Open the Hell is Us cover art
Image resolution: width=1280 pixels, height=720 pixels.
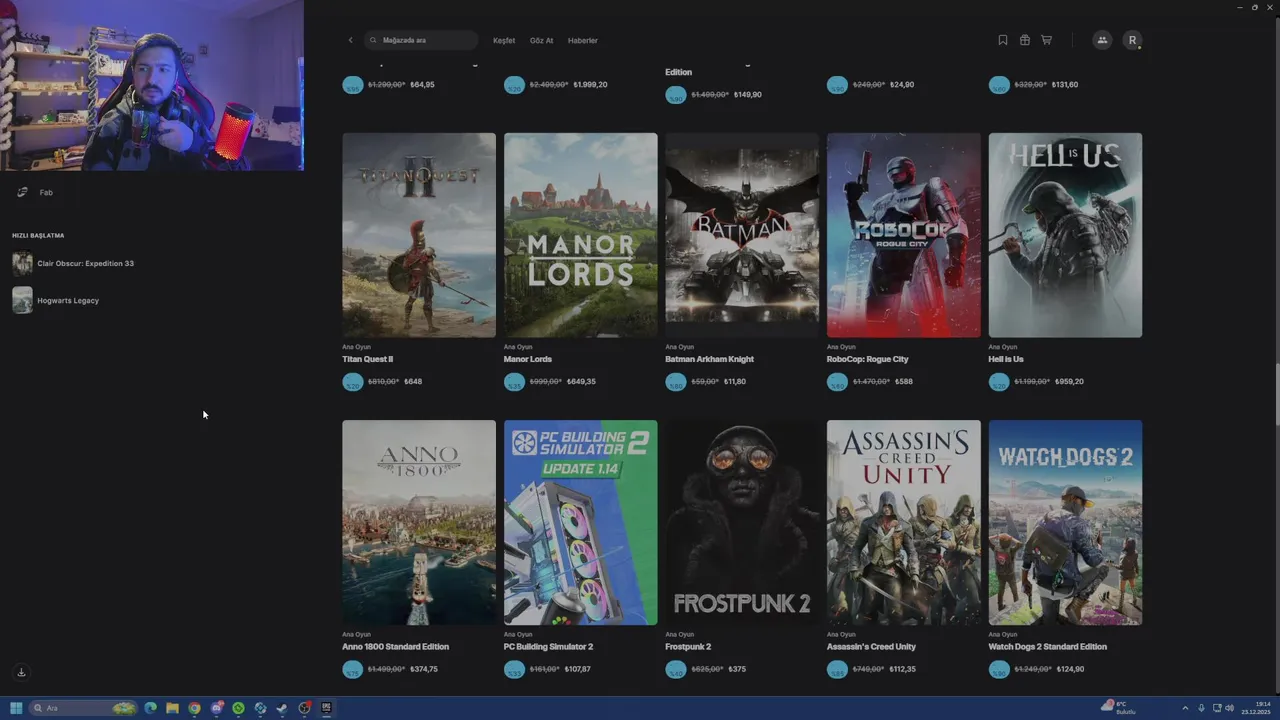[1065, 235]
